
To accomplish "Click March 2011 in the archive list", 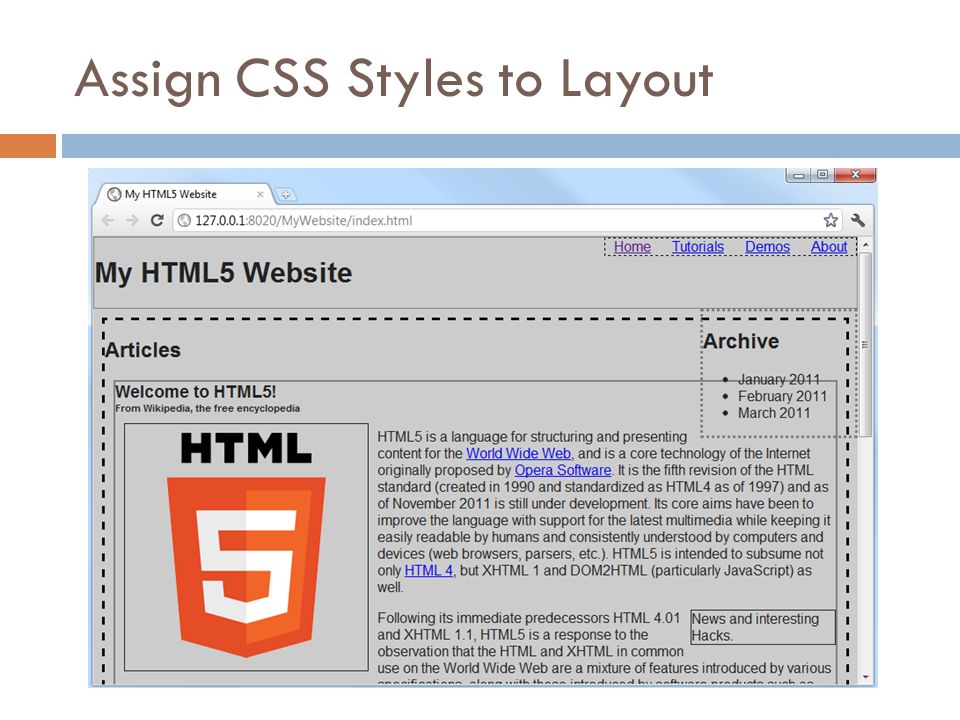I will point(774,413).
